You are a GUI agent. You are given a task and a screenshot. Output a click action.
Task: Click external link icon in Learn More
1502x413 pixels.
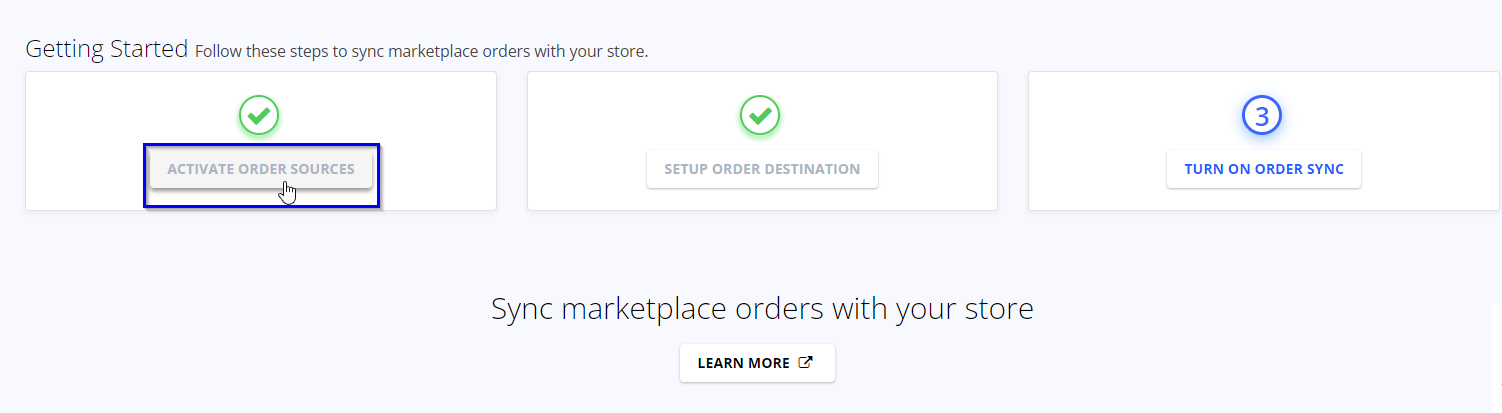click(x=806, y=363)
